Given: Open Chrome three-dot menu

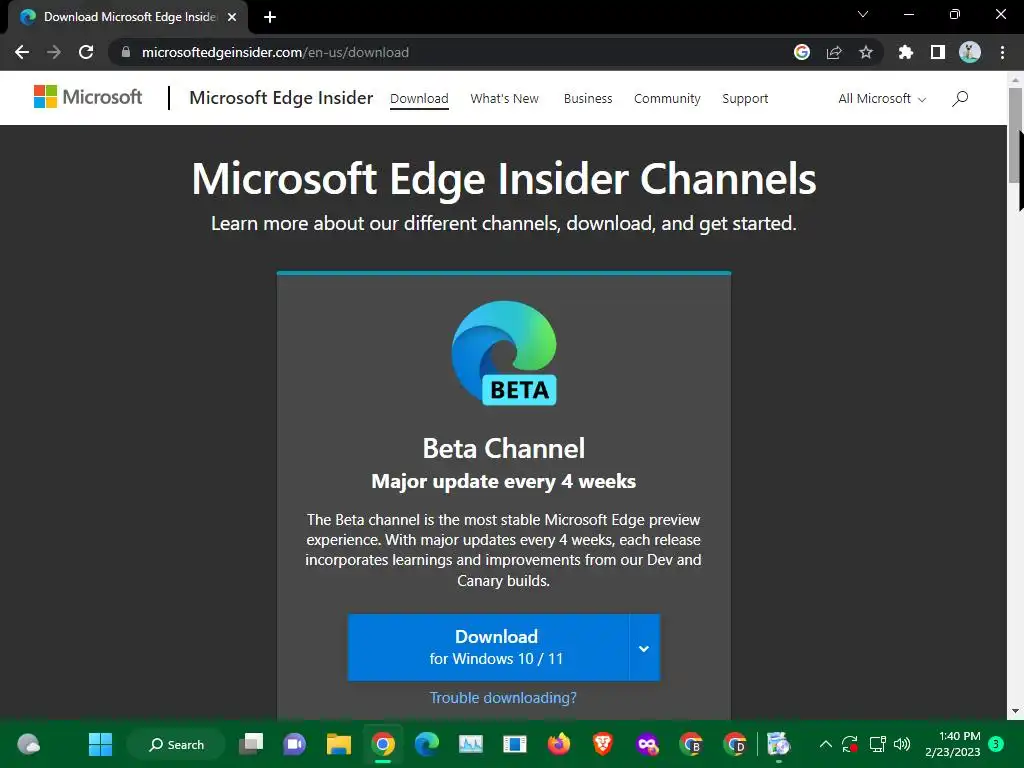Looking at the screenshot, I should click(1002, 52).
